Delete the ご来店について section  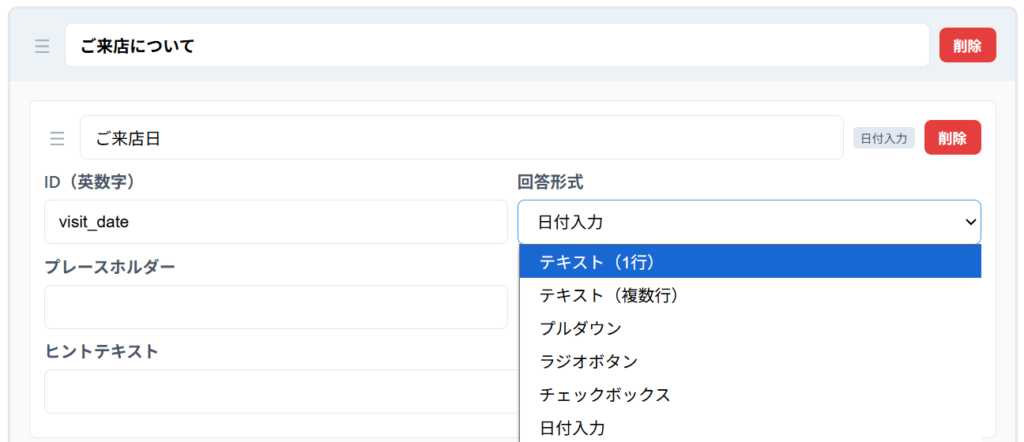pyautogui.click(x=967, y=46)
